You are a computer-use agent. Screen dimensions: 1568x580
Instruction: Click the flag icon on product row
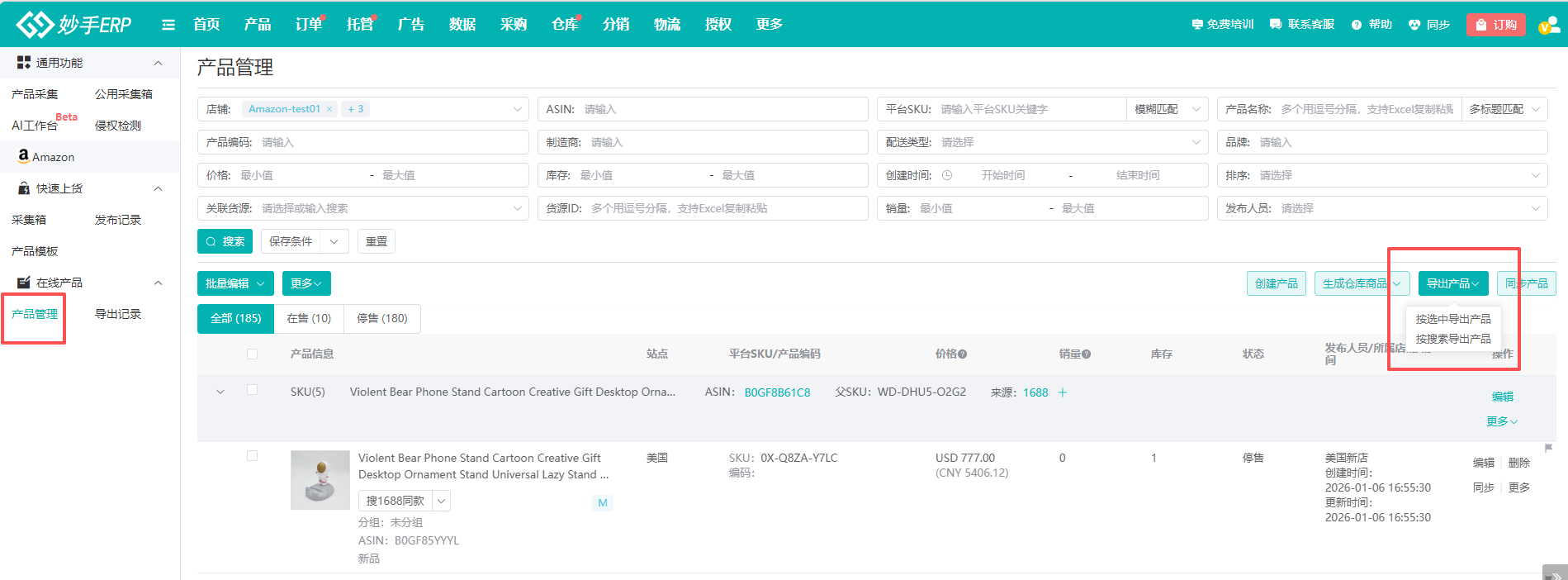[x=1548, y=449]
